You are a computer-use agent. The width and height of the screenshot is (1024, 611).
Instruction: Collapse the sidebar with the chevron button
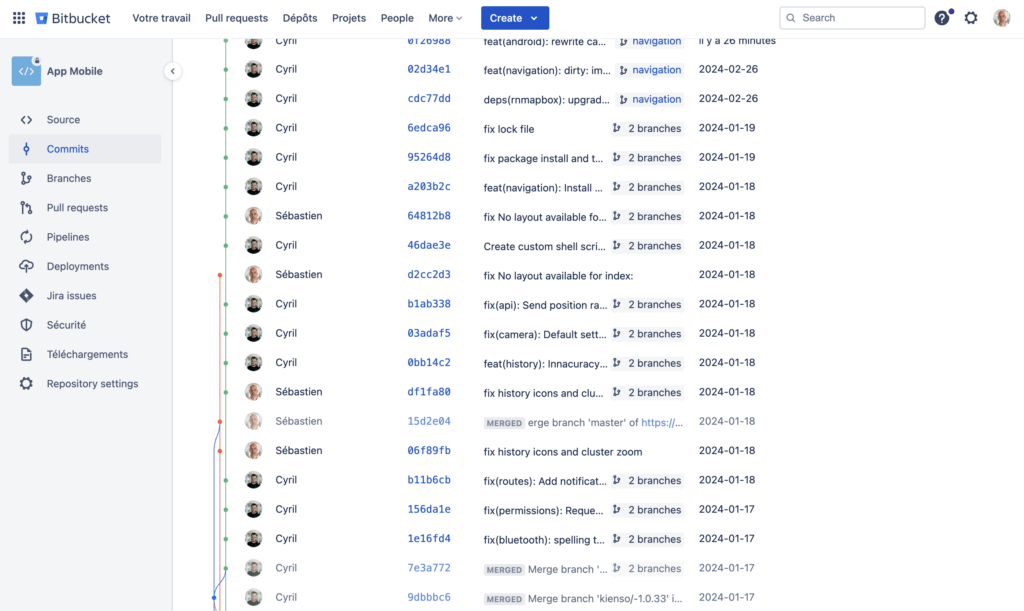172,71
